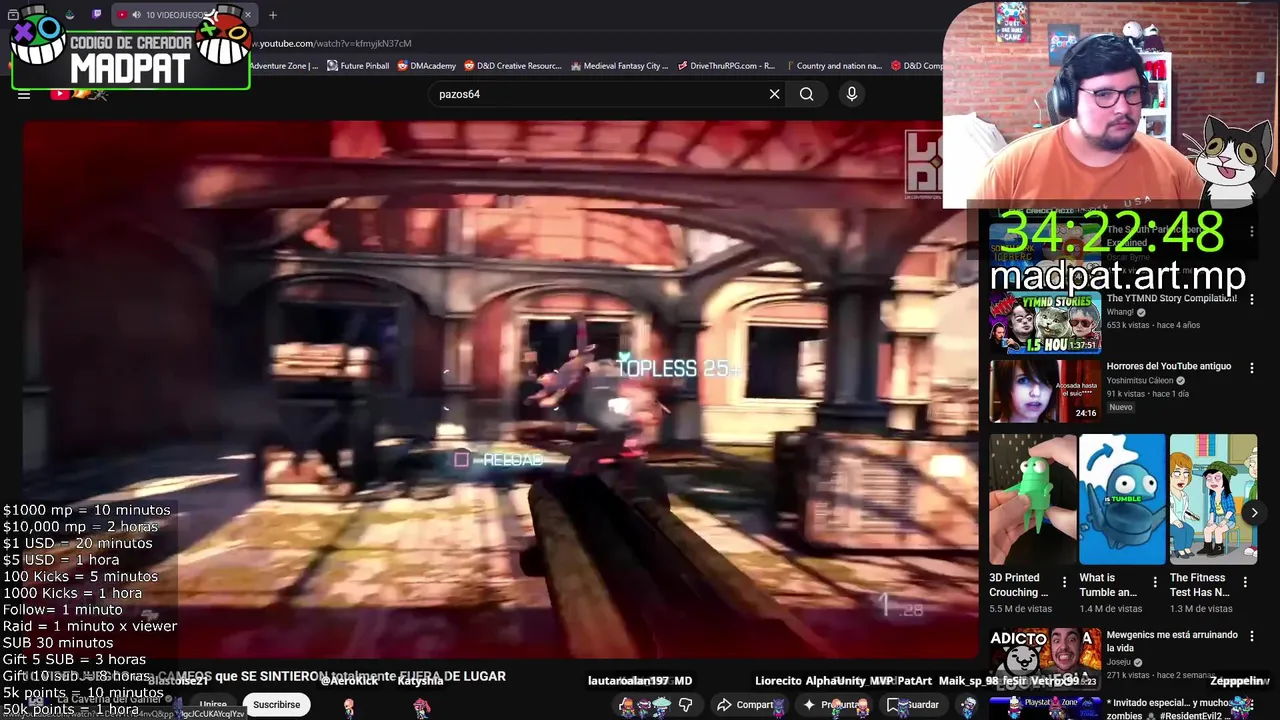
Task: Open a new browser tab
Action: pos(273,15)
